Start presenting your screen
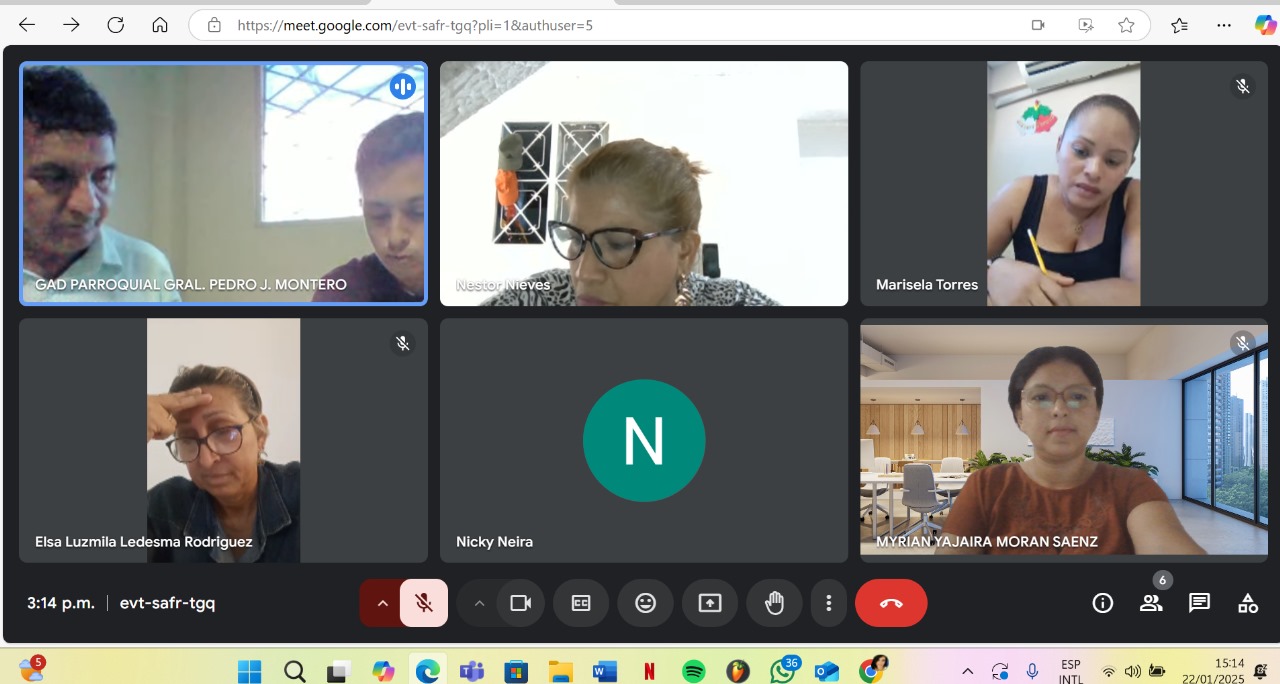 (x=709, y=603)
